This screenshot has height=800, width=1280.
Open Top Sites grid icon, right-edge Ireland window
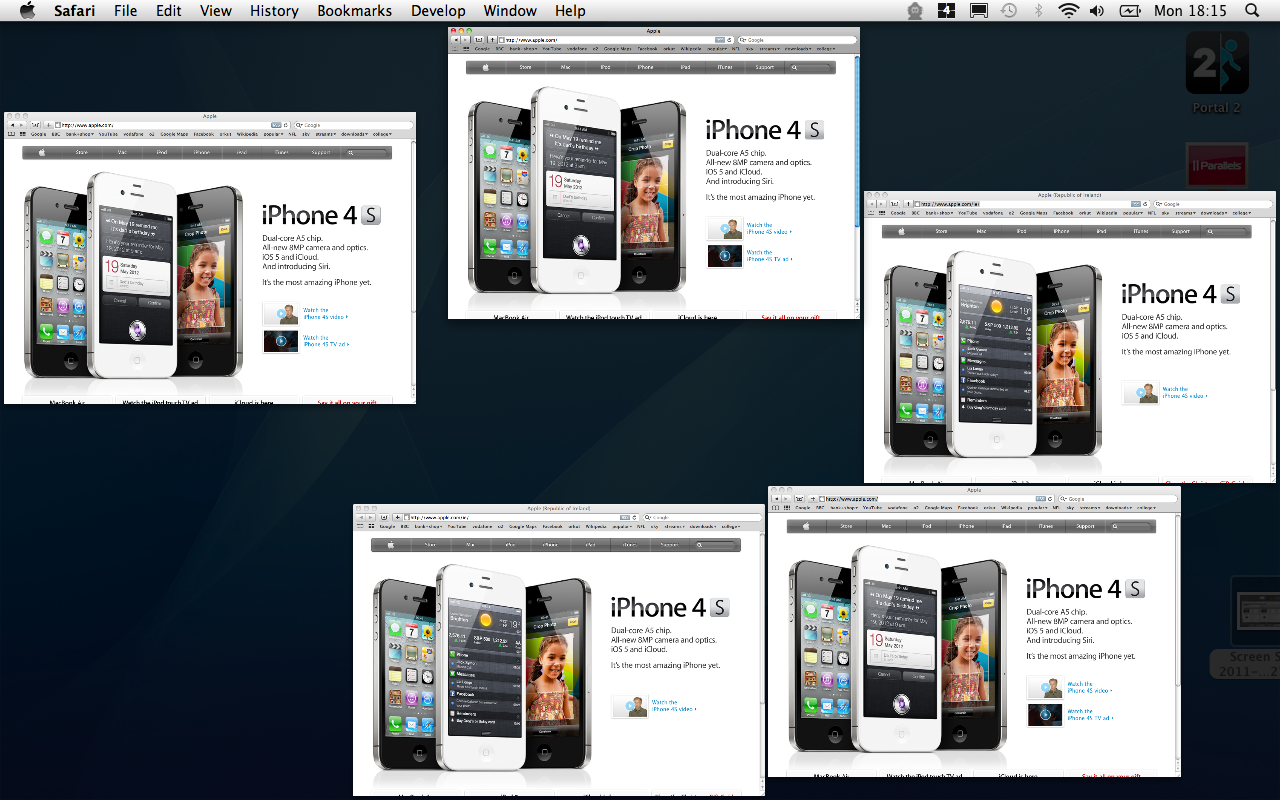[x=882, y=213]
